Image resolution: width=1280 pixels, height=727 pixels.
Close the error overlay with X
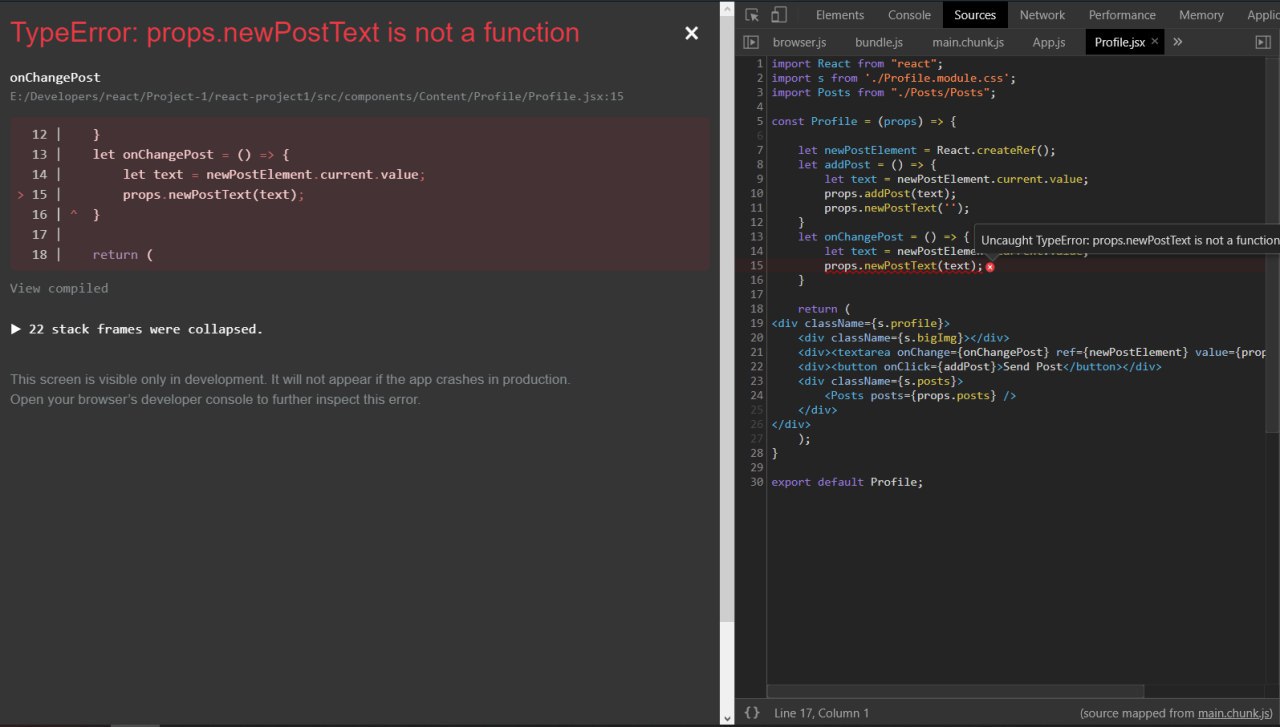(x=691, y=33)
